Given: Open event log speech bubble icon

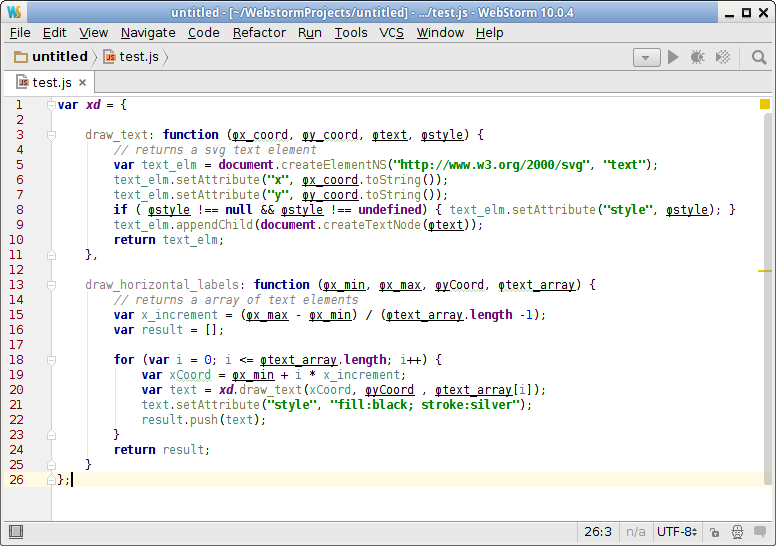Looking at the screenshot, I should click(x=760, y=532).
